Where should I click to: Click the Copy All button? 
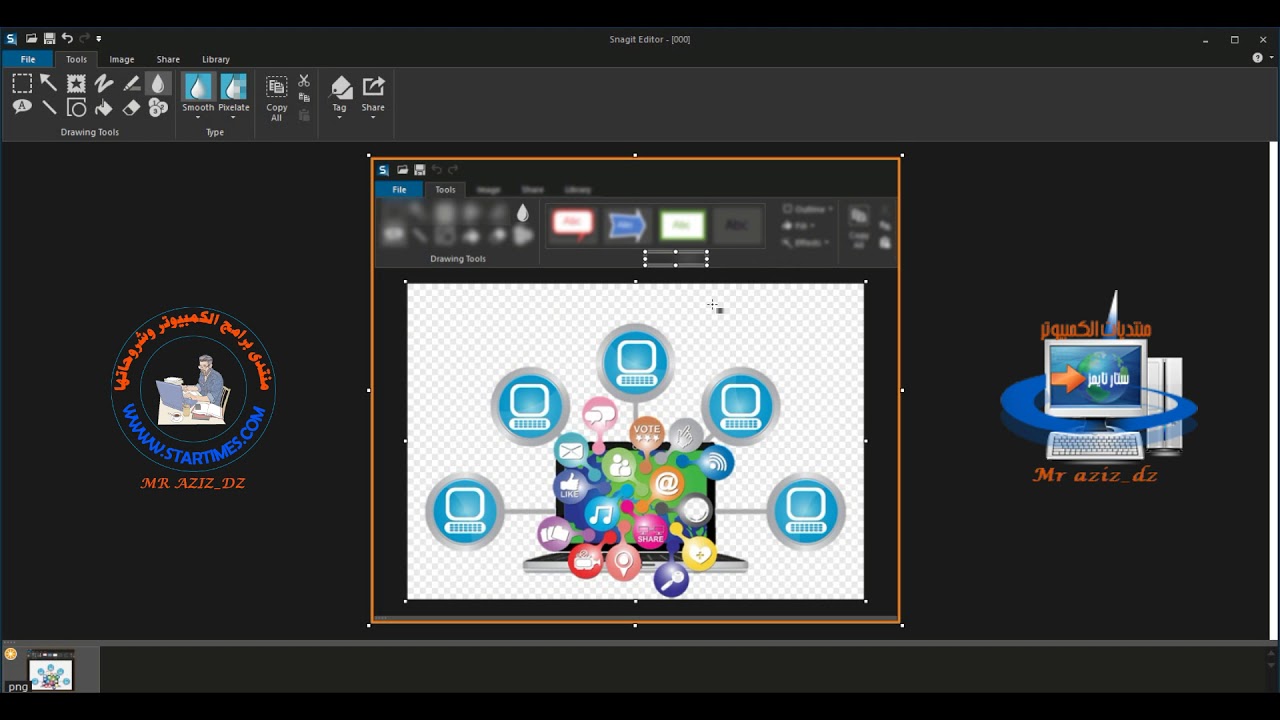[277, 97]
